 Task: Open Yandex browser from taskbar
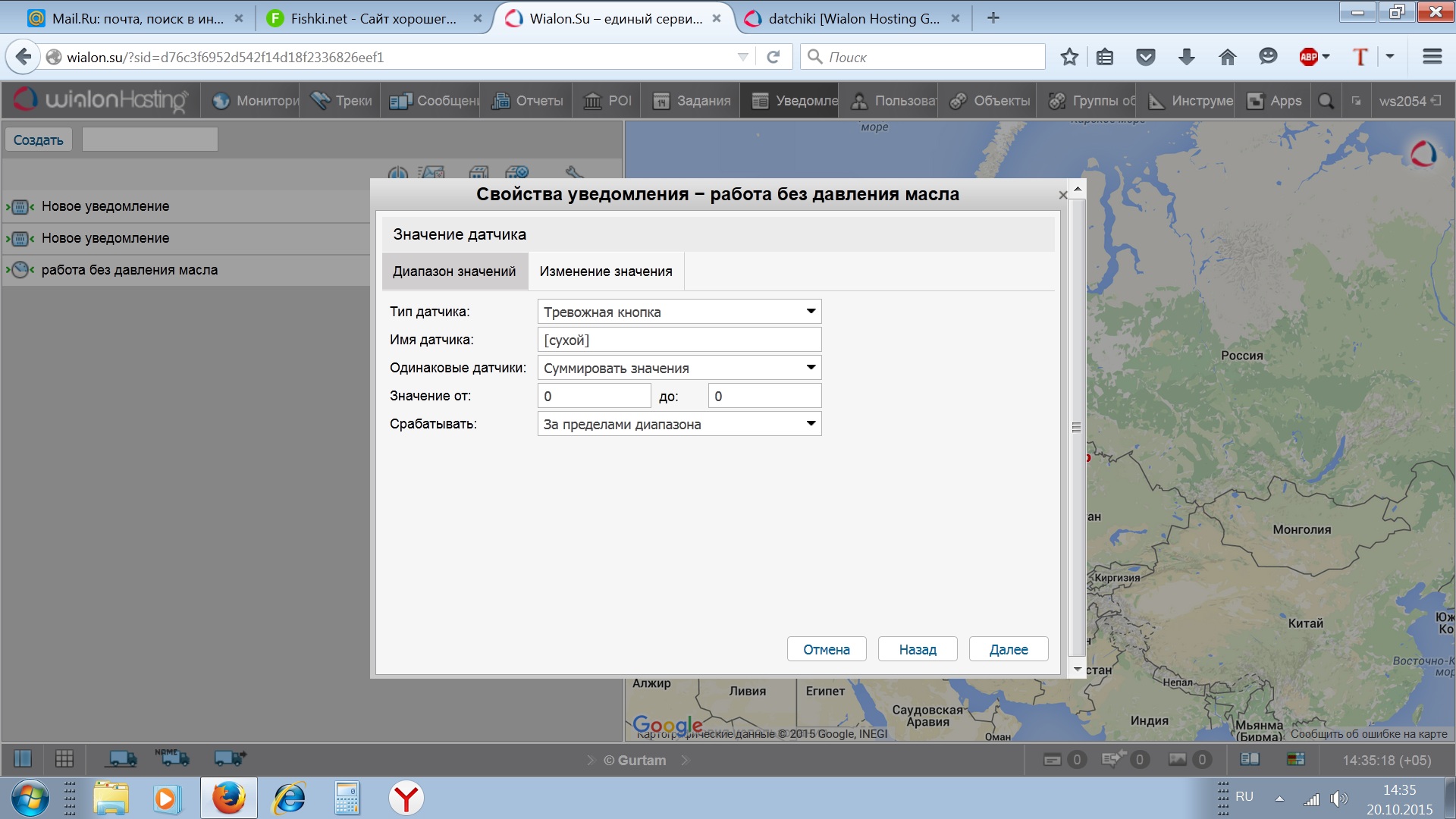406,799
